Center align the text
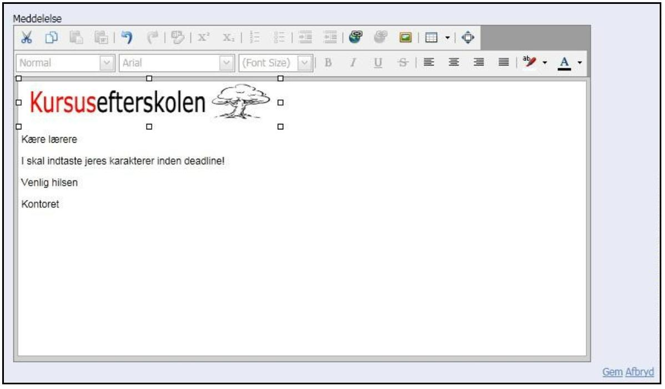Screen dimensions: 665x389 click(x=454, y=62)
